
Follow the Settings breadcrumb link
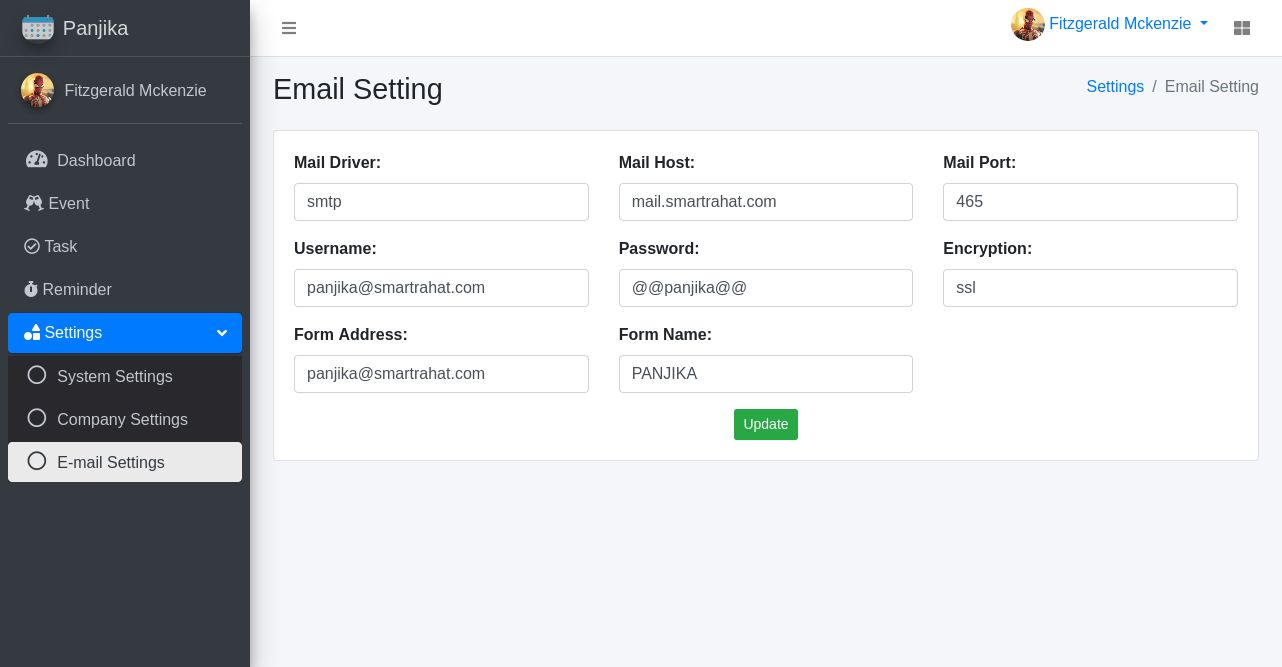pyautogui.click(x=1115, y=87)
